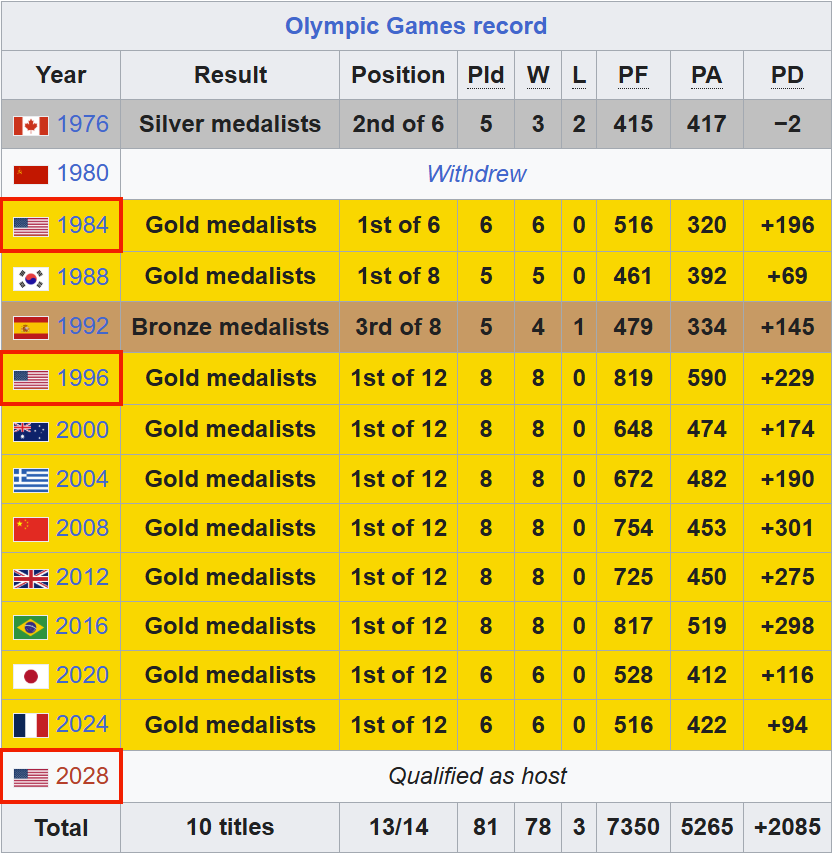Select the 392 points-against value in 1988
The width and height of the screenshot is (834, 855).
(707, 276)
